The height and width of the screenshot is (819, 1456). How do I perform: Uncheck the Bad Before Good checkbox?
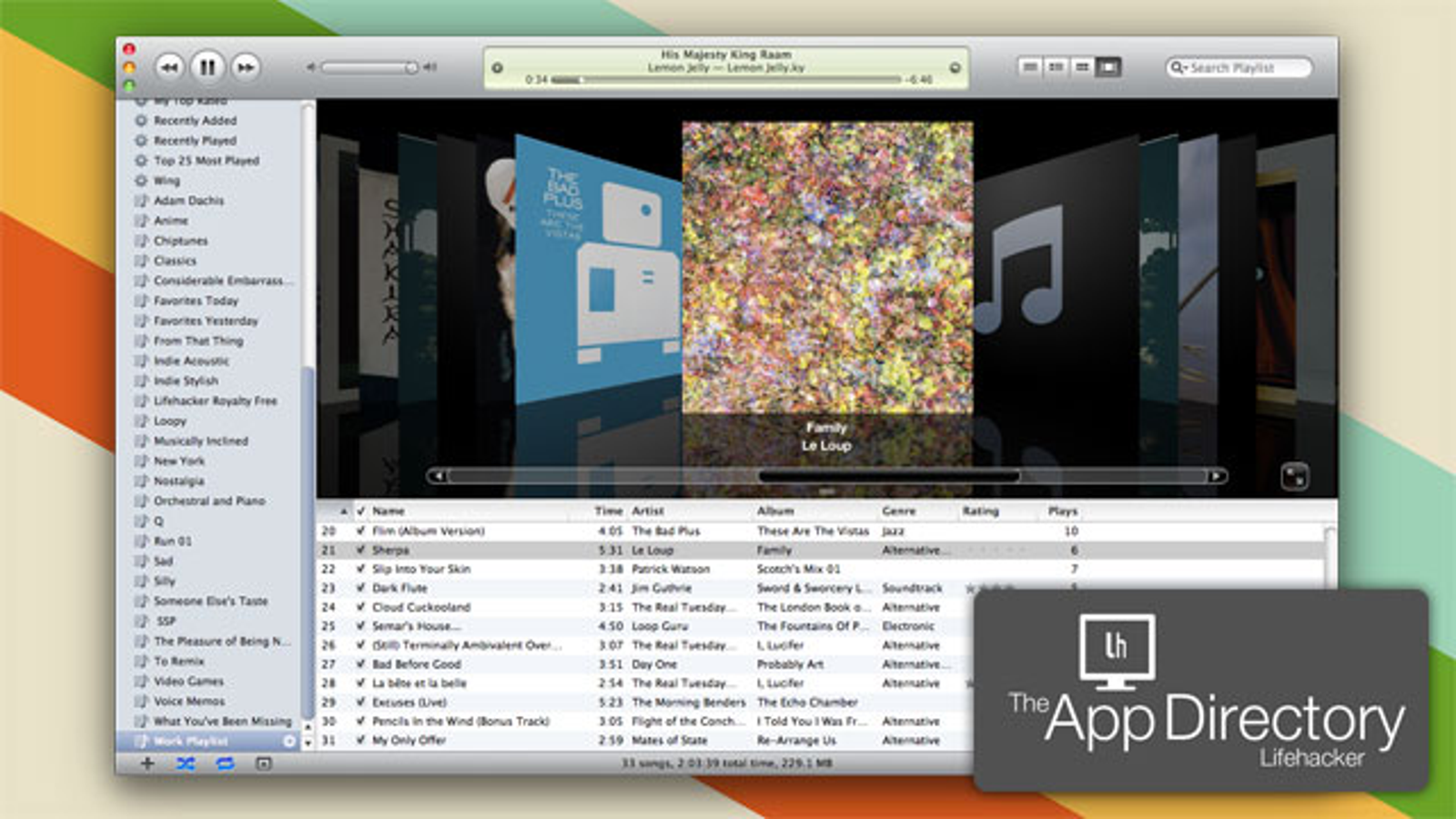pos(361,664)
